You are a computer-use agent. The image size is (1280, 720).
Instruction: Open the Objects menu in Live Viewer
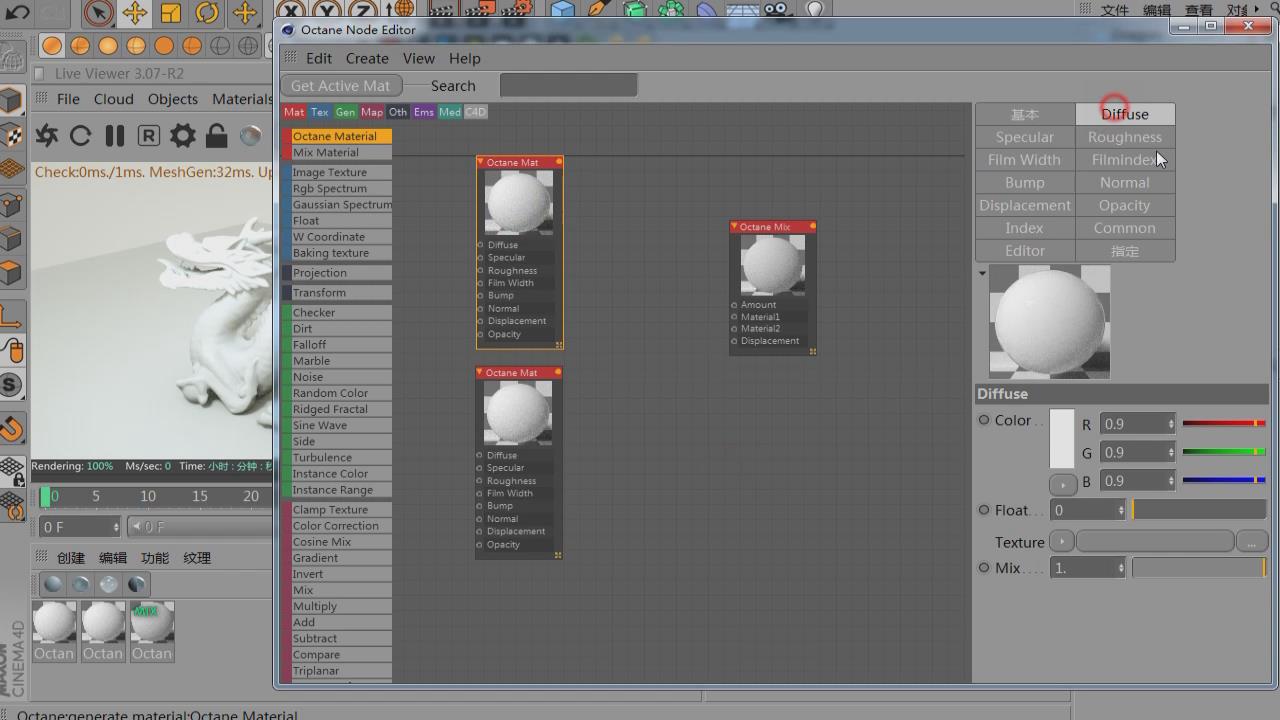tap(173, 99)
